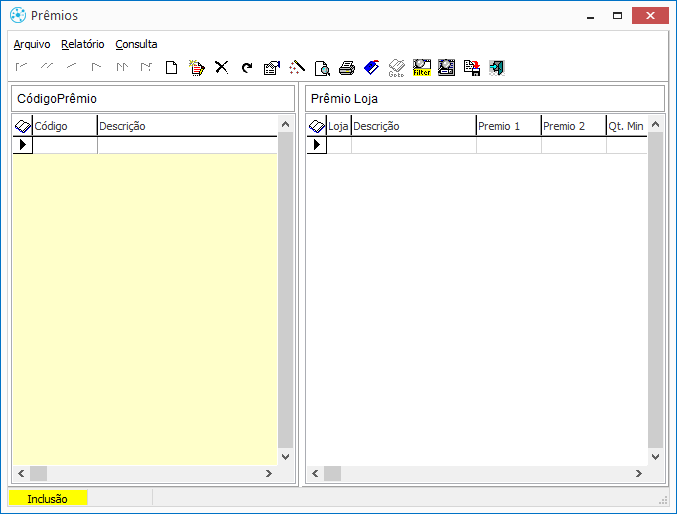Image resolution: width=677 pixels, height=514 pixels.
Task: Open print preview with the magnifier page icon
Action: pyautogui.click(x=322, y=68)
